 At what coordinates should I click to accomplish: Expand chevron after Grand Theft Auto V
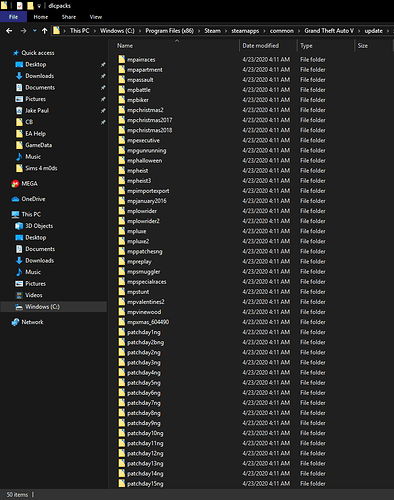tap(359, 31)
